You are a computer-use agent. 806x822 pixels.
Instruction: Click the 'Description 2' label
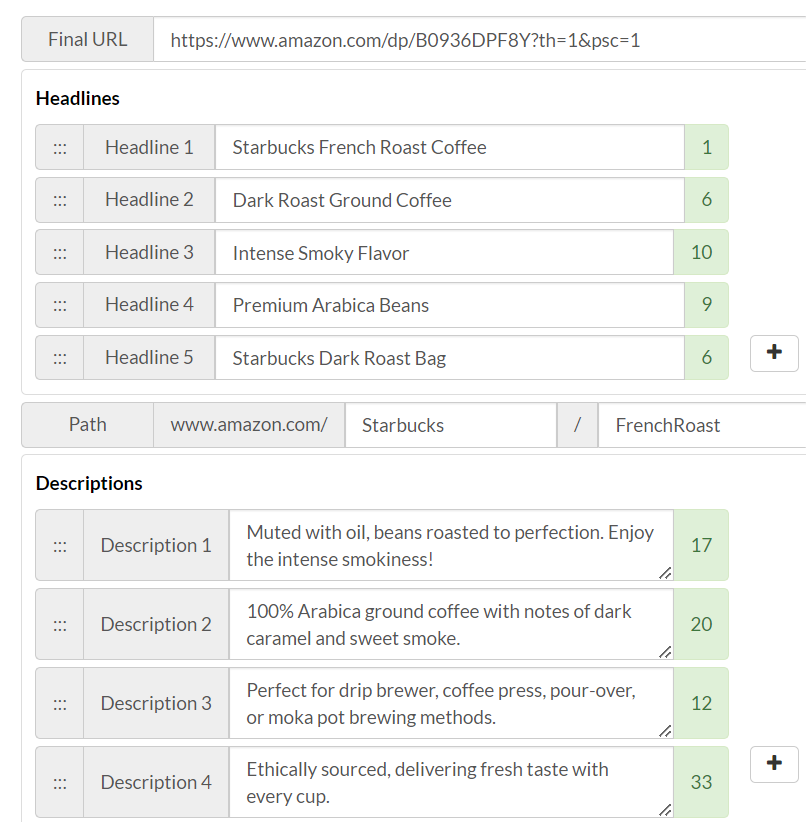[156, 624]
